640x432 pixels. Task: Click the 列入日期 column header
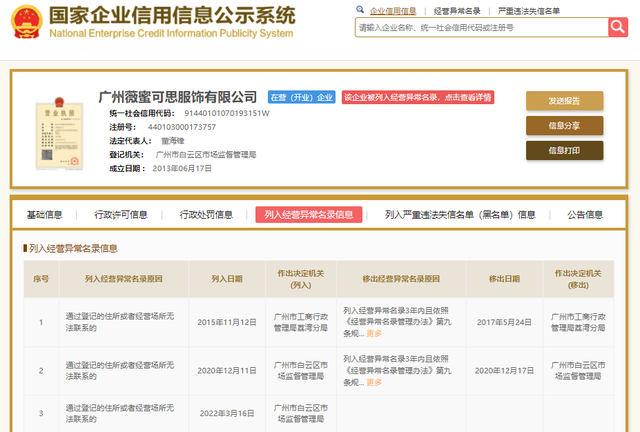[227, 279]
